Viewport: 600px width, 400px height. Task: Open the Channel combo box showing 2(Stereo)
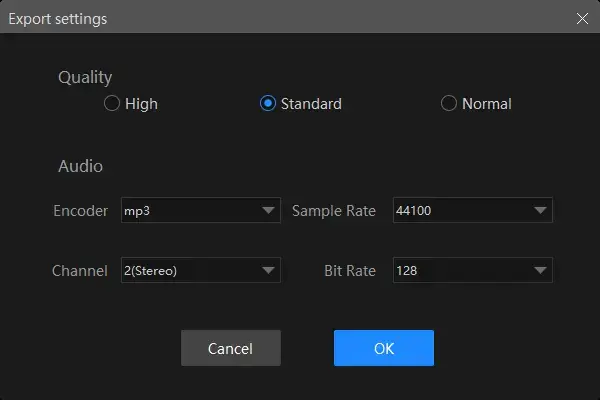188,270
